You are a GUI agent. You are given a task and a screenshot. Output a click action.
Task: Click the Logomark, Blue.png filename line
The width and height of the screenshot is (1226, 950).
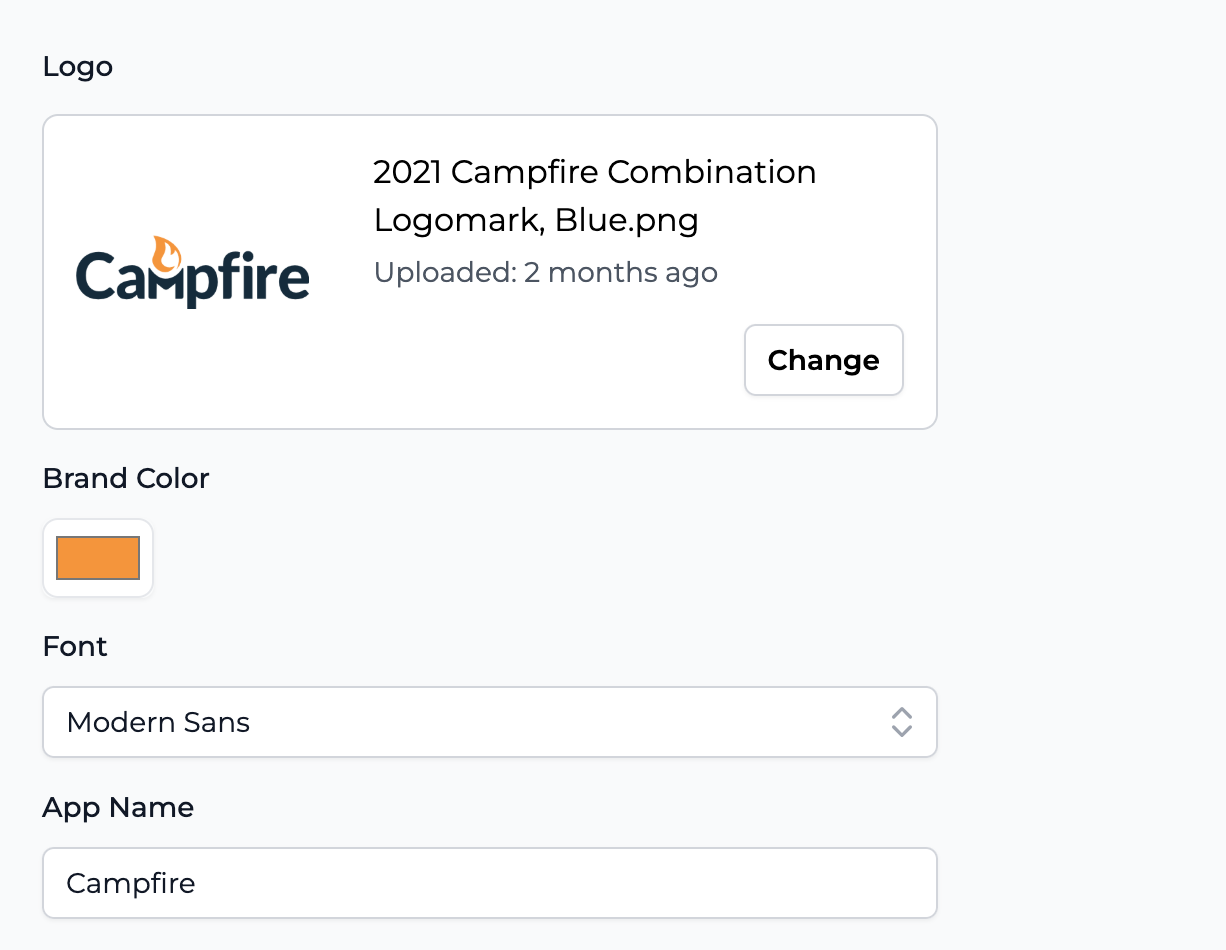tap(536, 220)
